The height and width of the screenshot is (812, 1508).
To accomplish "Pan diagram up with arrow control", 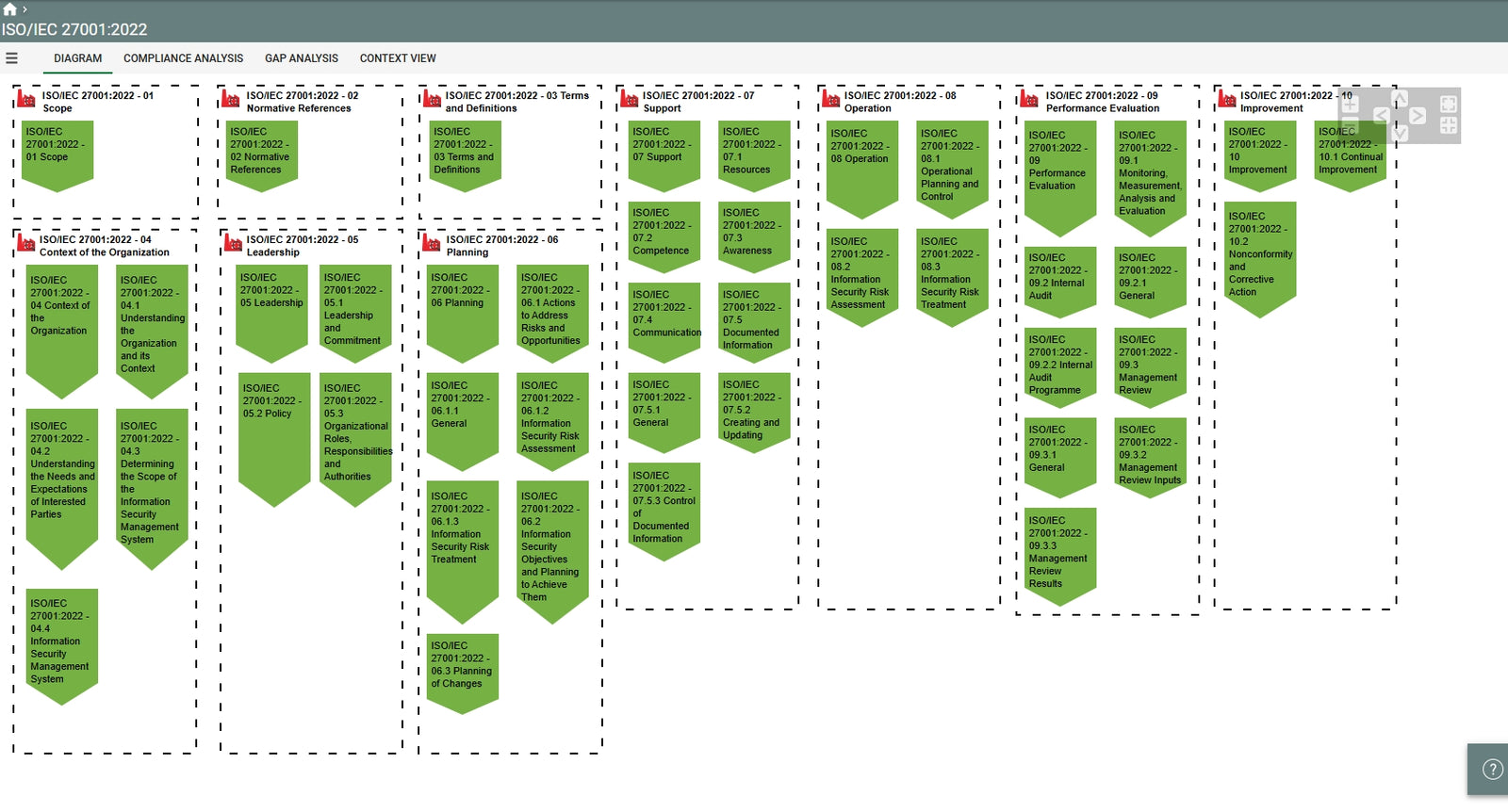I will [x=1400, y=98].
